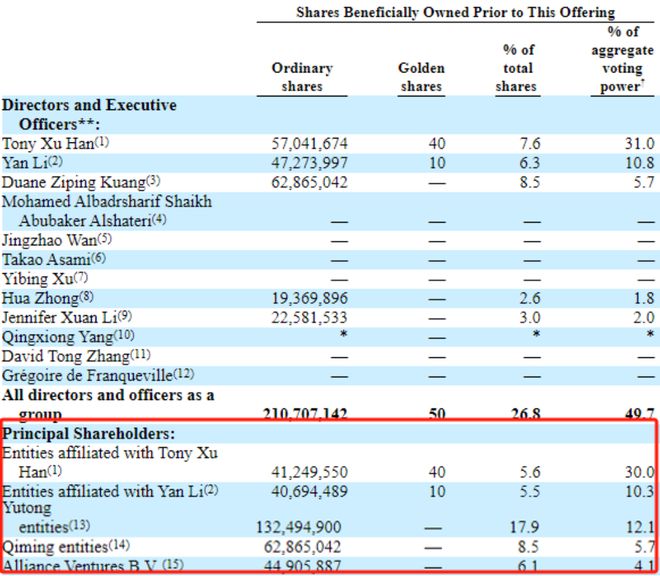The height and width of the screenshot is (576, 660).
Task: Click the Qingxiong Yang row name
Action: click(x=68, y=337)
